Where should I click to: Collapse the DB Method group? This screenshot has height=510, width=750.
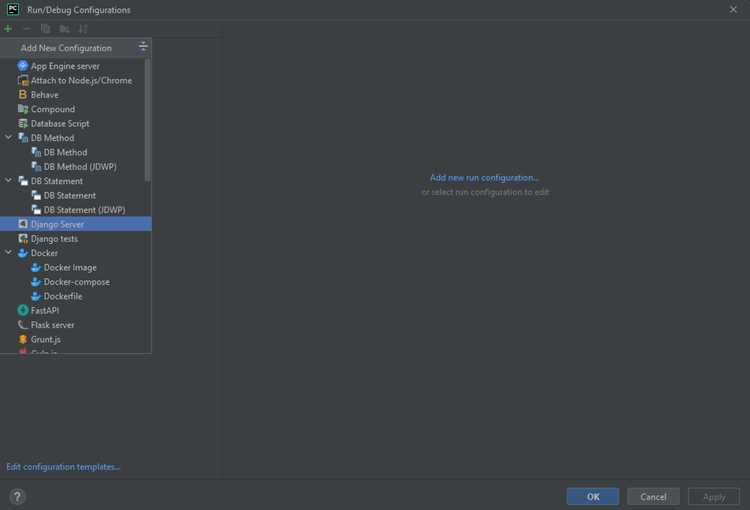coord(8,137)
